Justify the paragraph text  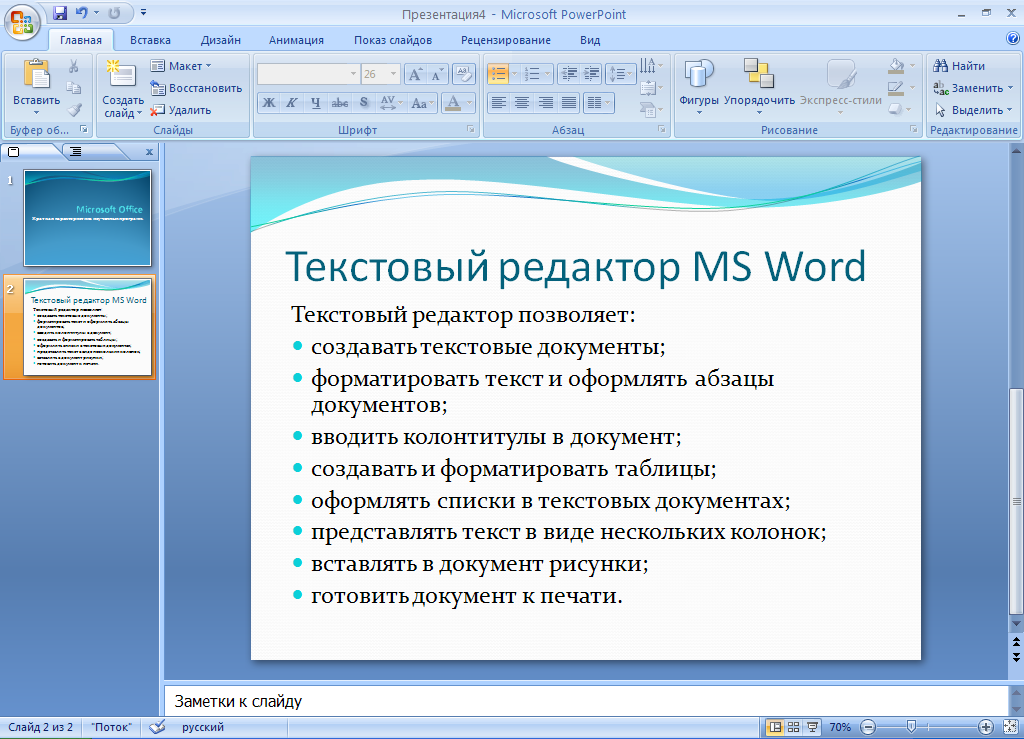click(x=569, y=102)
